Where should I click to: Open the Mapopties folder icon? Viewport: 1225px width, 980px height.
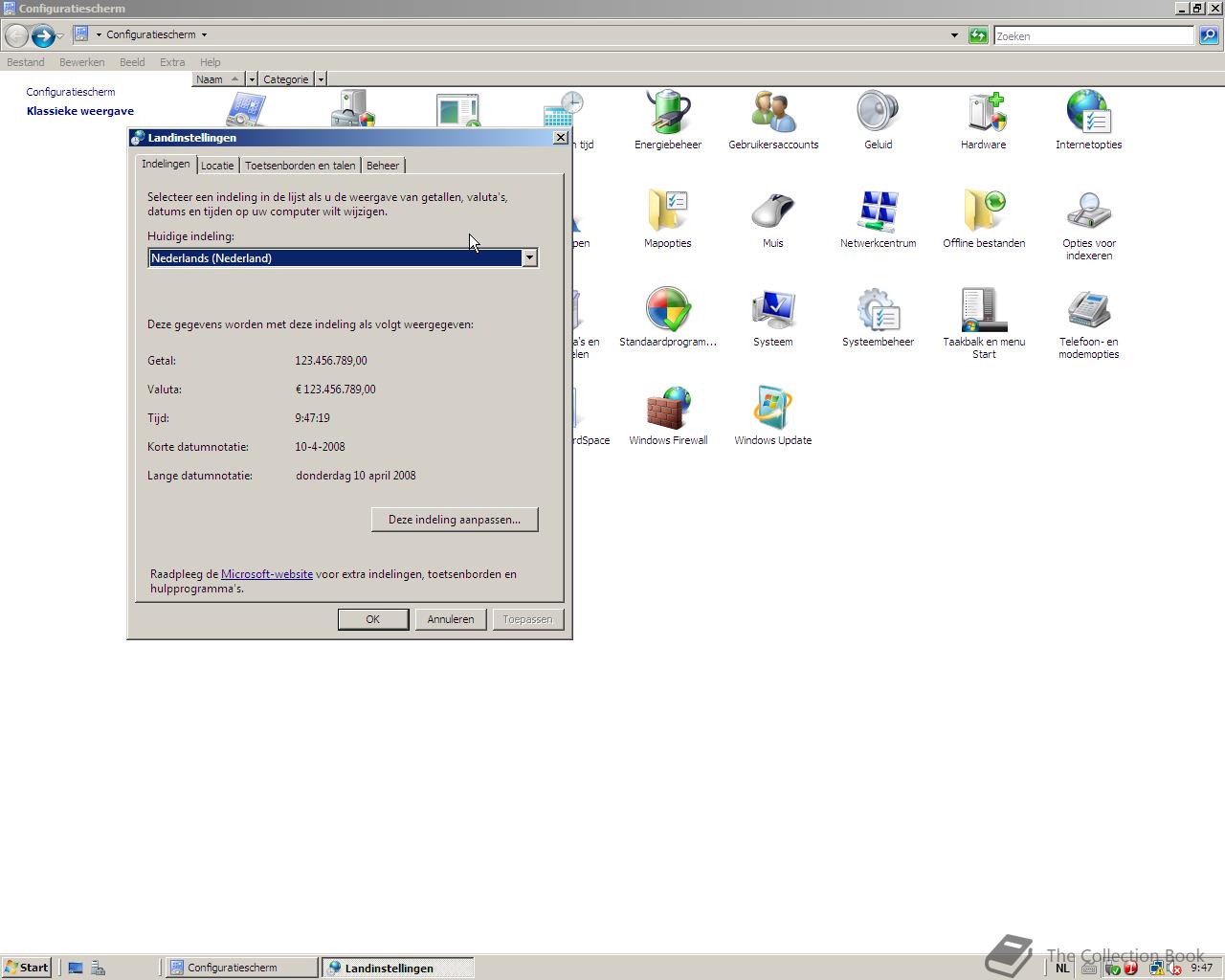(x=667, y=211)
